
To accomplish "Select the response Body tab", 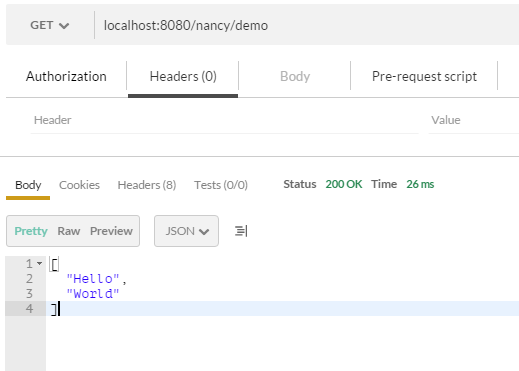I will point(28,185).
